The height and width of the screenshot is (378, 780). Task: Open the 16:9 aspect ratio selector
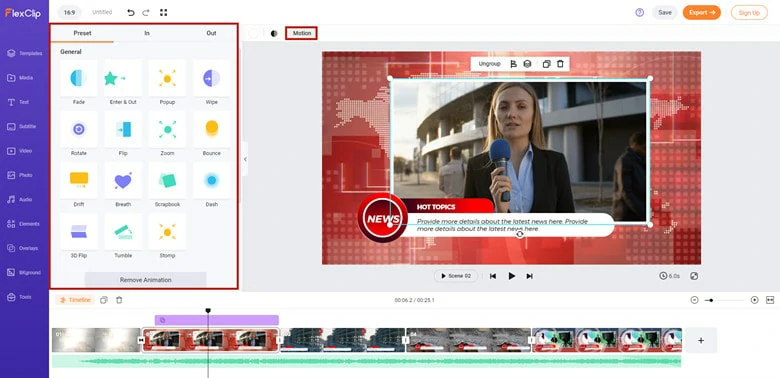pos(69,12)
